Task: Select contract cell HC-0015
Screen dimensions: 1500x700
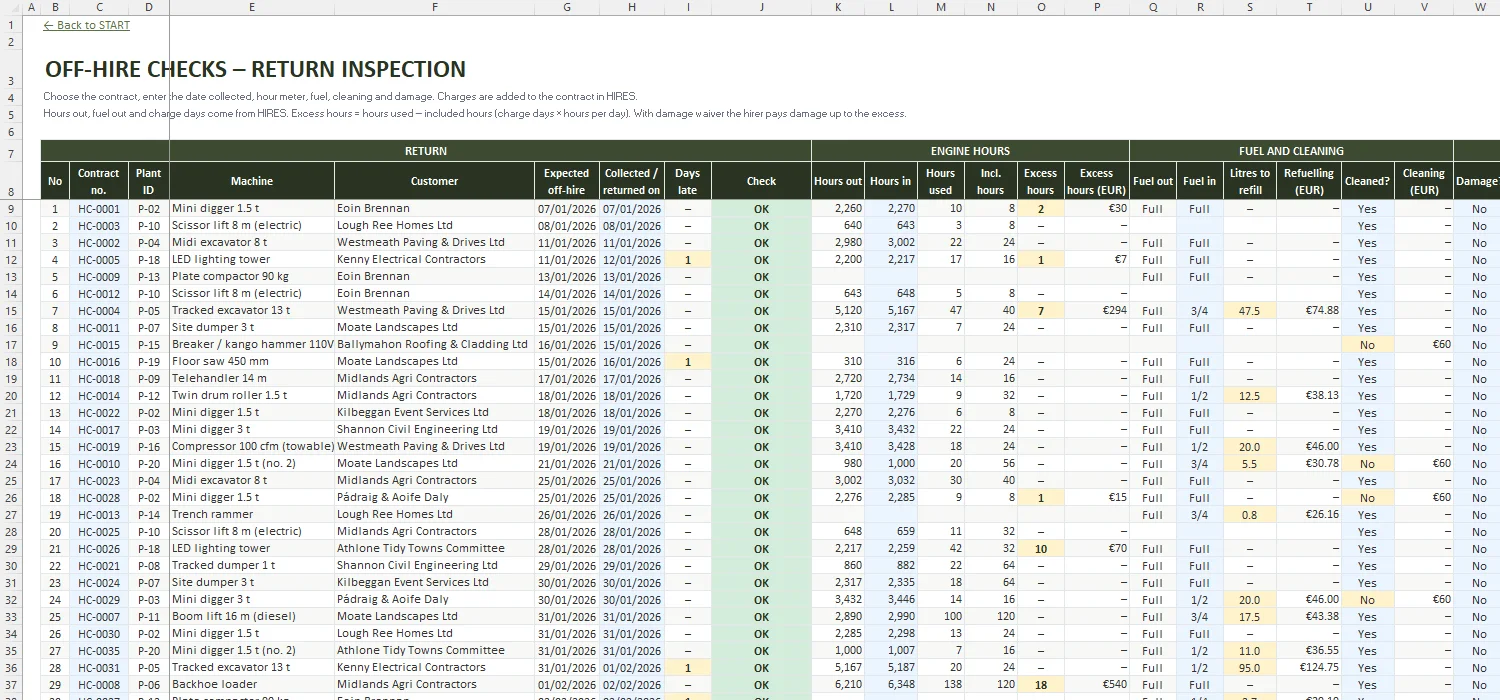Action: click(x=99, y=345)
